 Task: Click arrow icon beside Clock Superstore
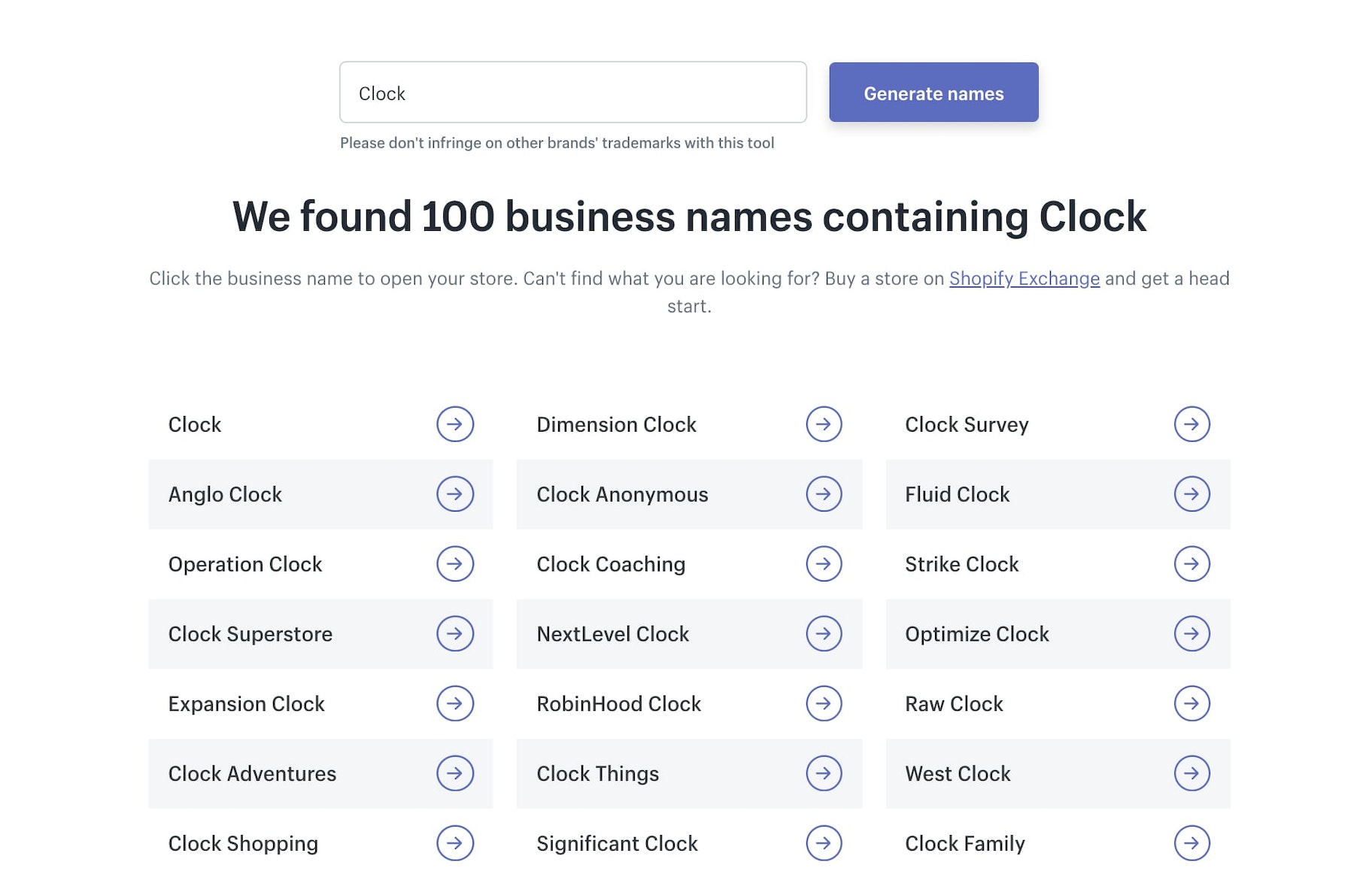pos(454,634)
